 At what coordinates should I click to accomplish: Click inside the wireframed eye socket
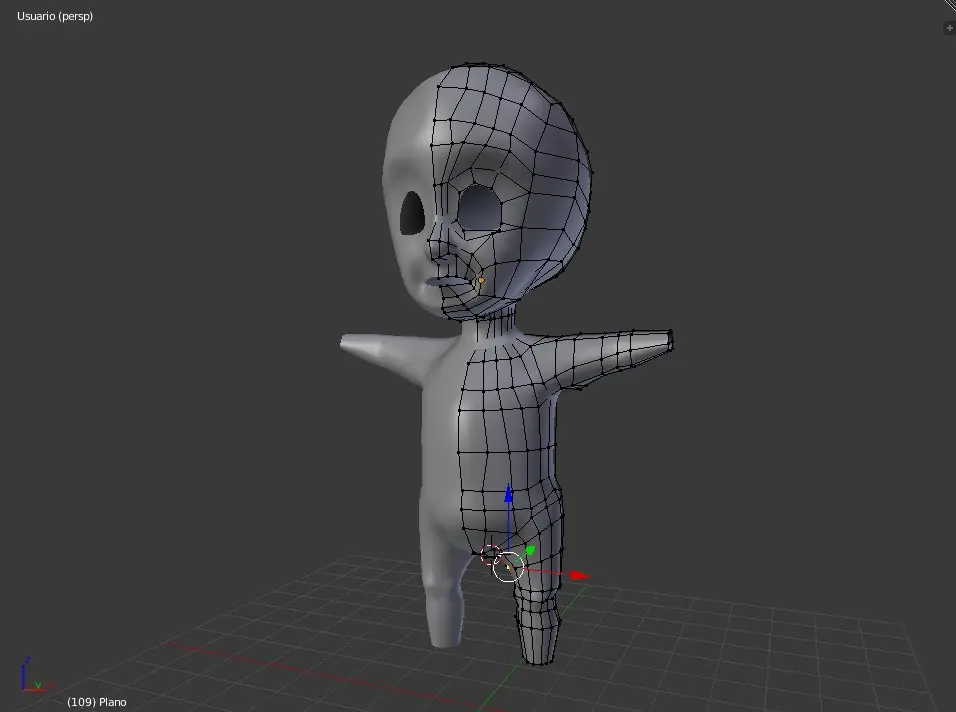480,208
